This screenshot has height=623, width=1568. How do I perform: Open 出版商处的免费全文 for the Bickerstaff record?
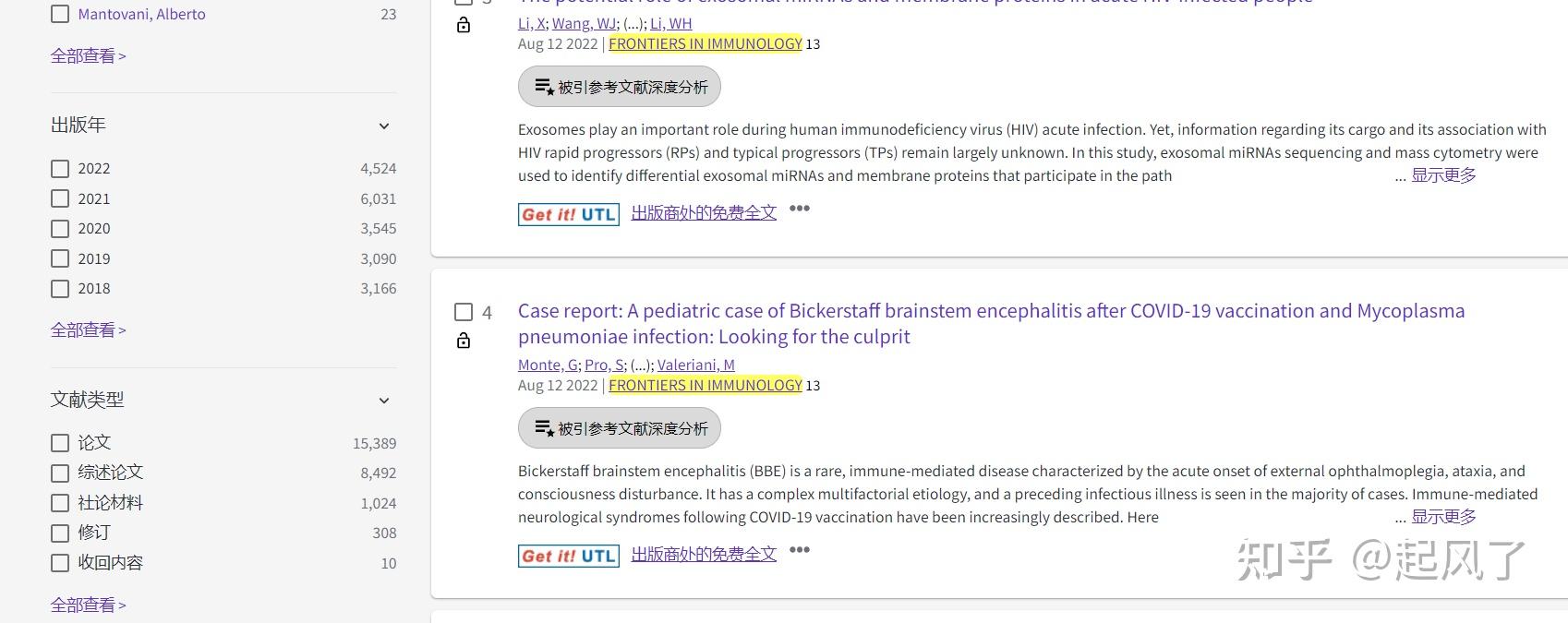(704, 555)
